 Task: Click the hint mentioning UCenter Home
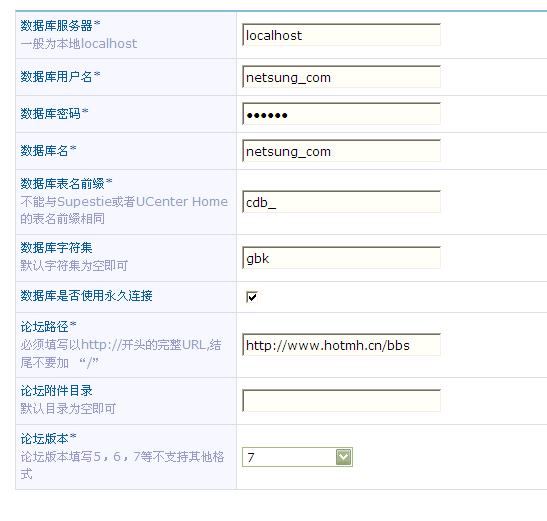124,210
